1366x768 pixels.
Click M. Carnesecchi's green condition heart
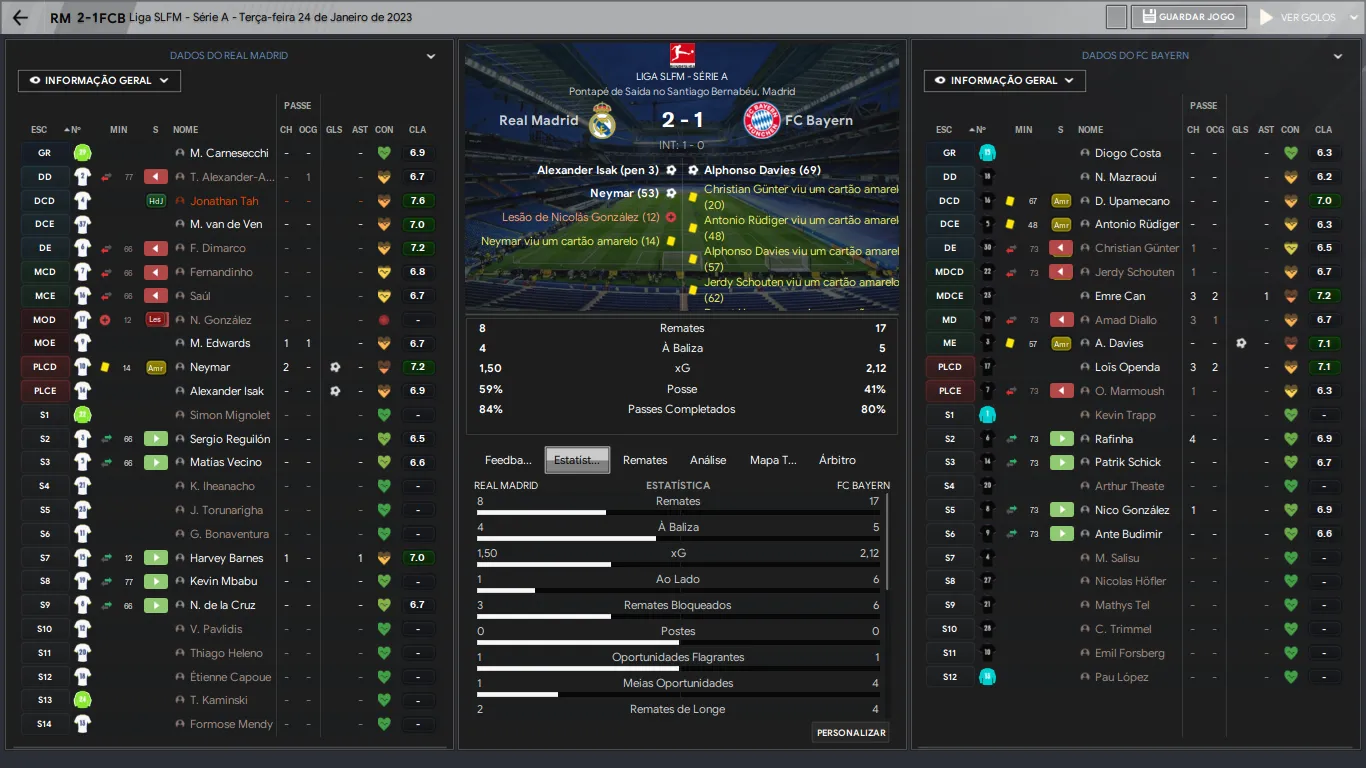pyautogui.click(x=384, y=153)
